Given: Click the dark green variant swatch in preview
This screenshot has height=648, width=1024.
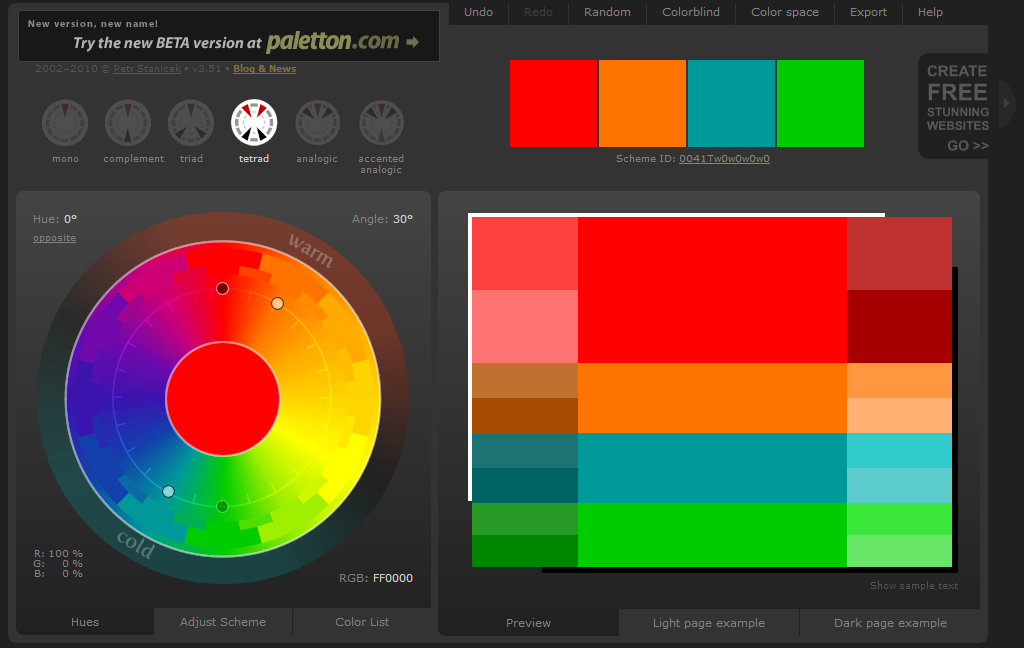Looking at the screenshot, I should click(x=525, y=551).
